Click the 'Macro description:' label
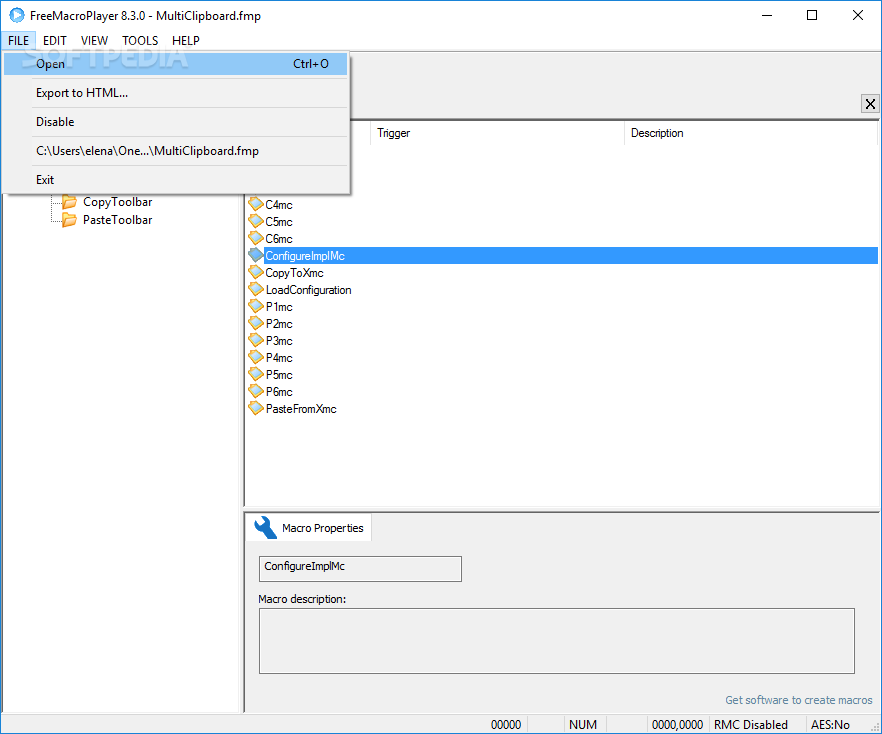This screenshot has height=734, width=882. pos(302,599)
